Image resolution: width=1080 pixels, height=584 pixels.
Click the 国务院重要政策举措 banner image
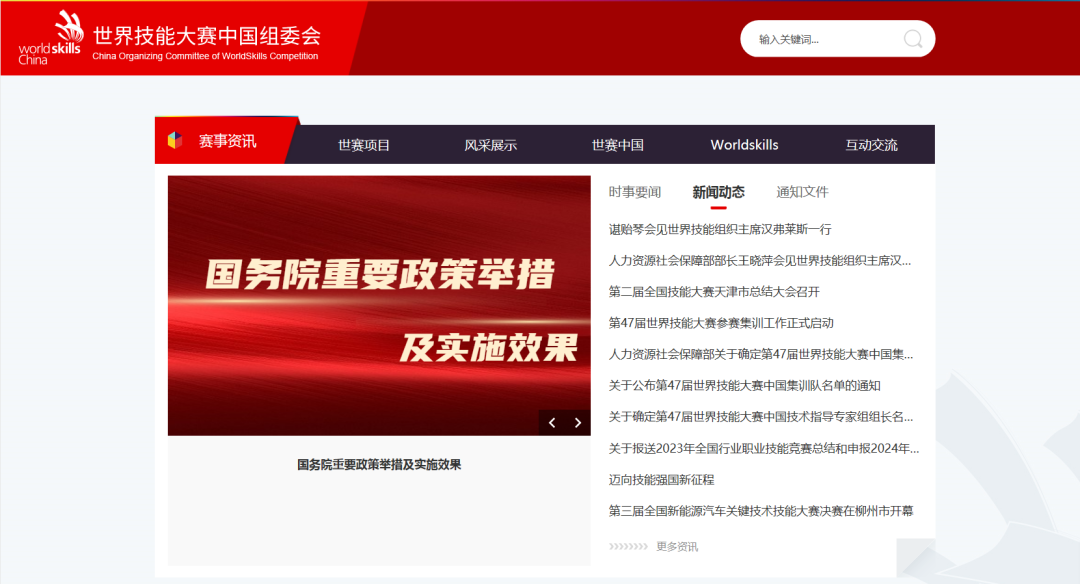pyautogui.click(x=379, y=305)
